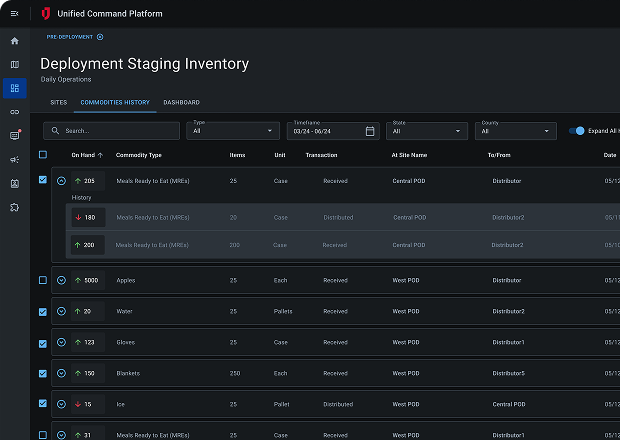Open the County filter dropdown
Screen dimensions: 620x440
click(516, 131)
